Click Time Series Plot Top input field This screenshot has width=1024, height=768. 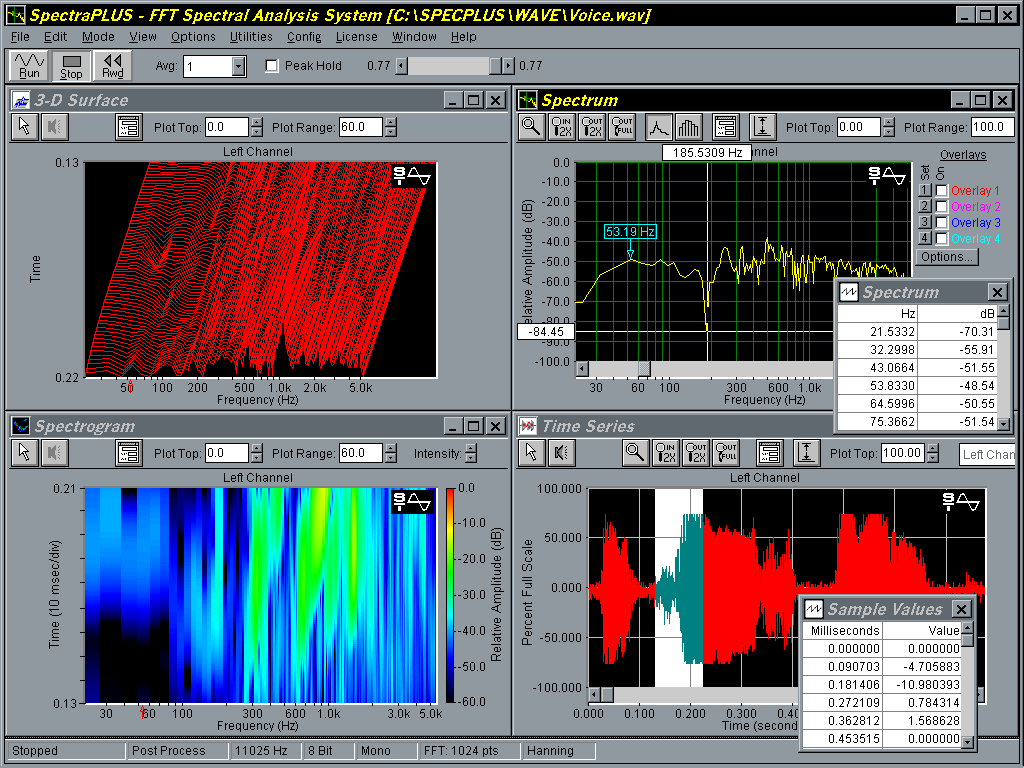click(903, 453)
